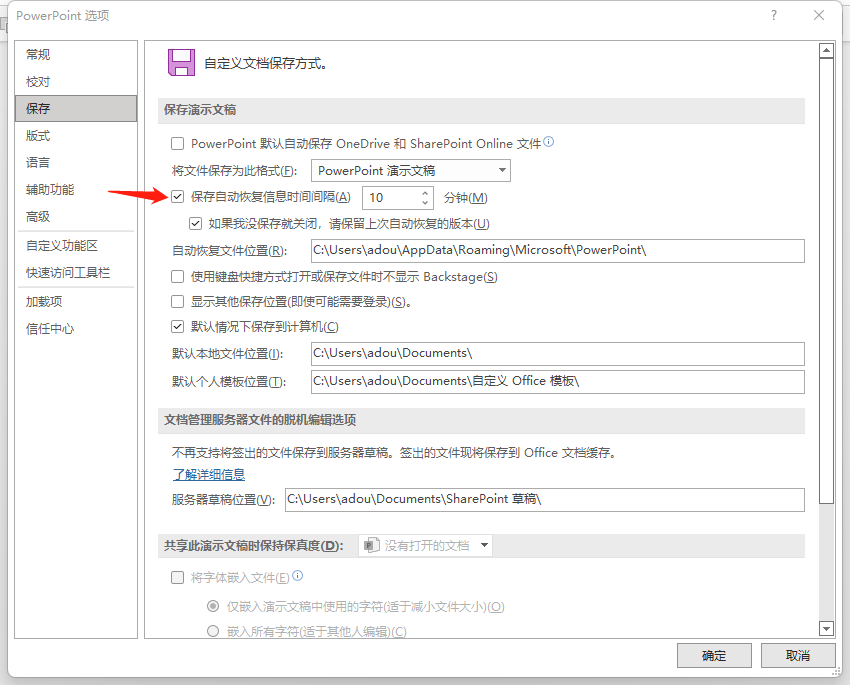Close the PowerPoint 选项 dialog
The width and height of the screenshot is (850, 685).
coord(819,15)
